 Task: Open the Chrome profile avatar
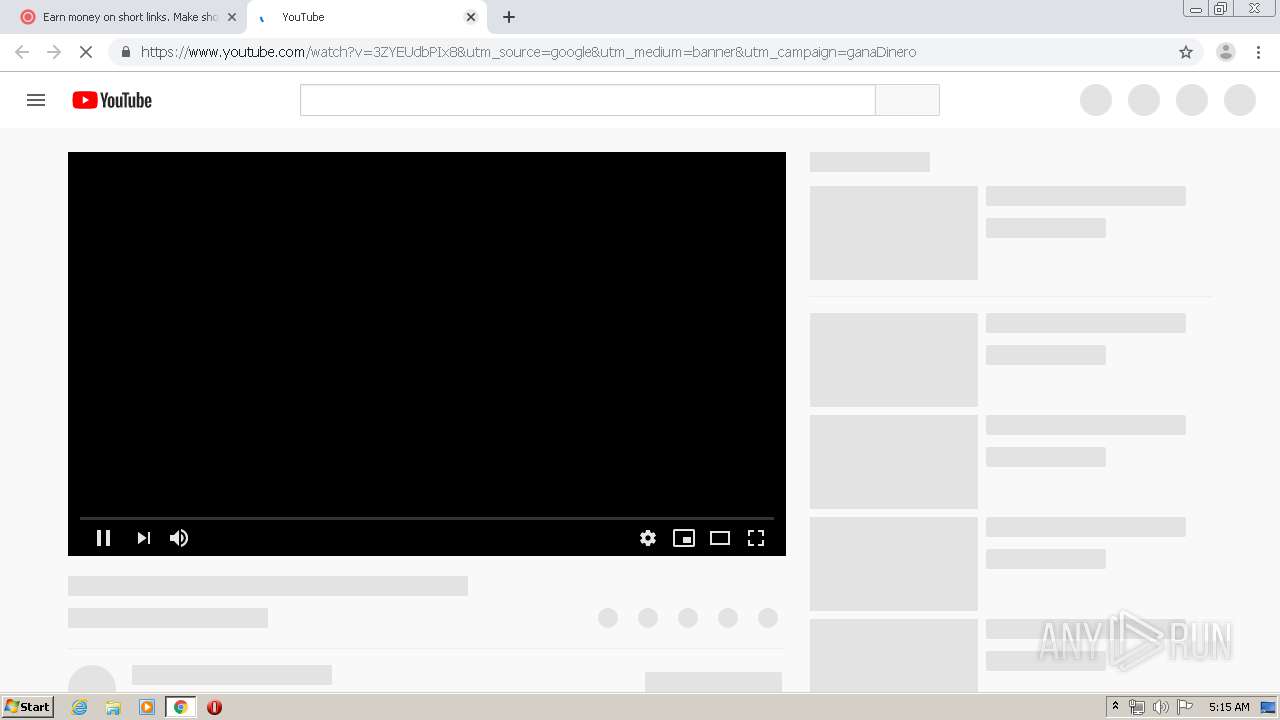1226,52
